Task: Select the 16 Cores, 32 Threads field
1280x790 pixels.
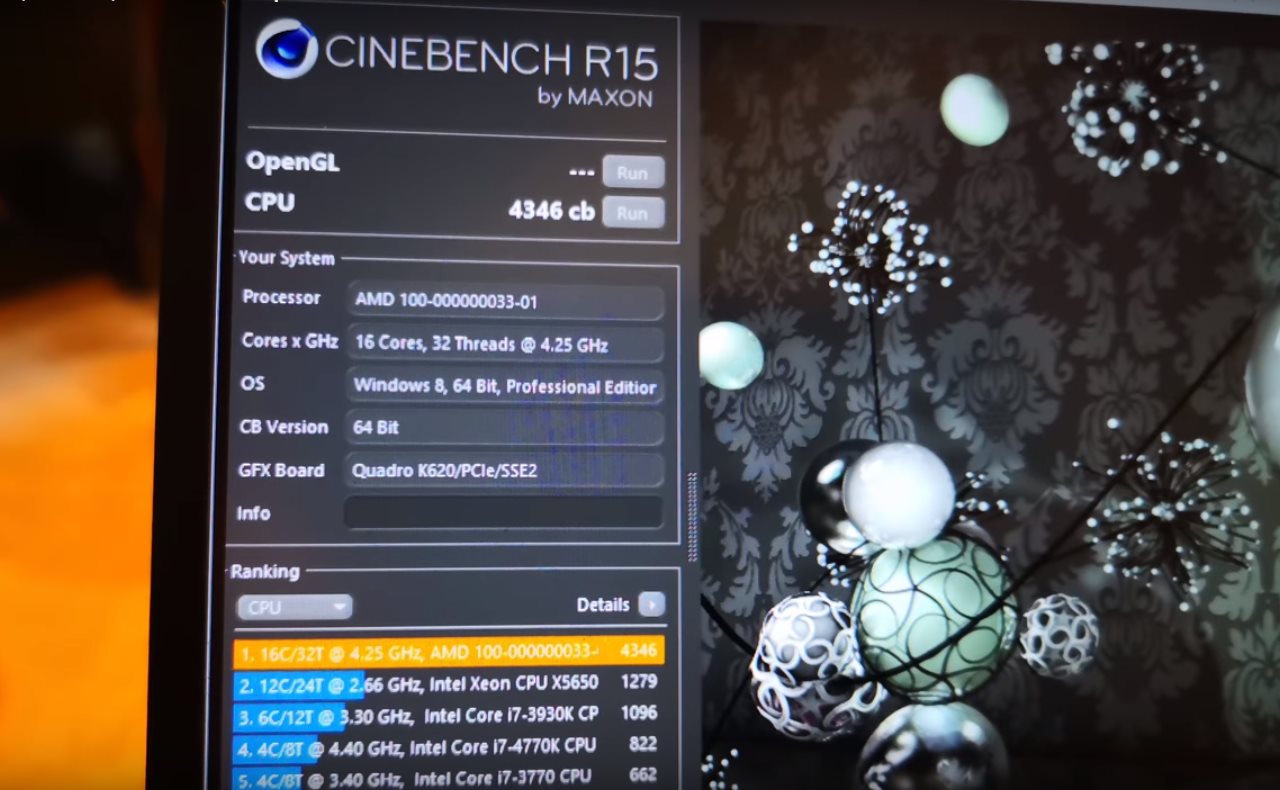Action: pyautogui.click(x=505, y=344)
